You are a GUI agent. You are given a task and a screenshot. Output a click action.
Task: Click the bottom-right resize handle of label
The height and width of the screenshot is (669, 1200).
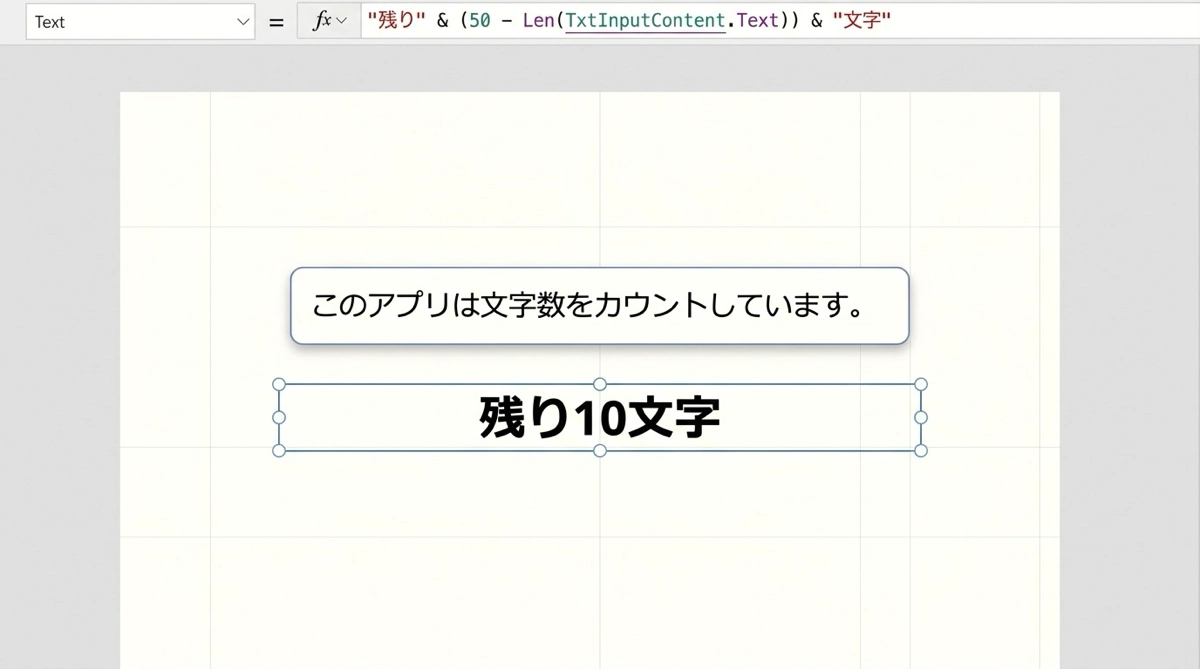coord(921,451)
